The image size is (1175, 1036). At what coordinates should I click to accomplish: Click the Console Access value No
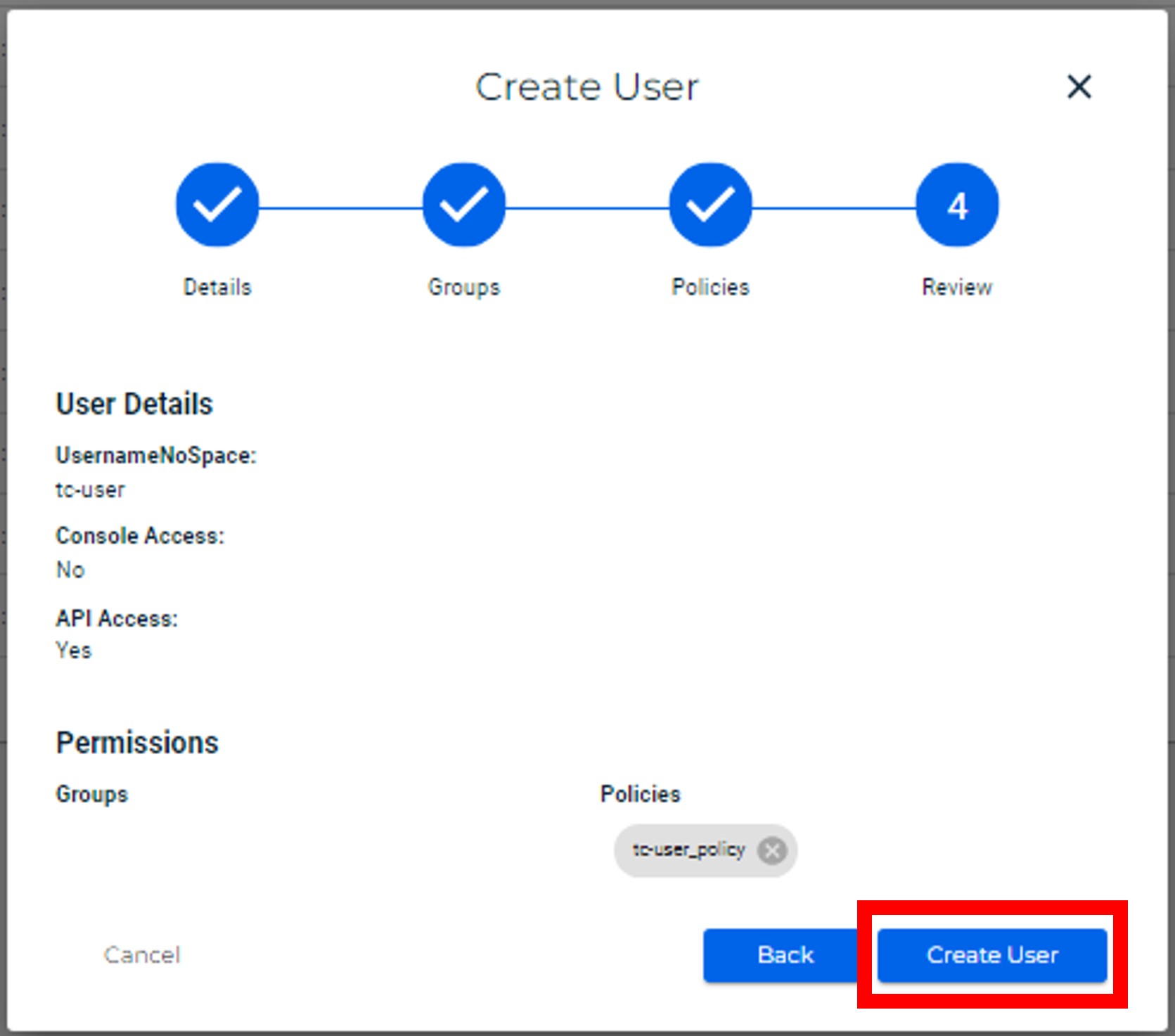pos(70,570)
